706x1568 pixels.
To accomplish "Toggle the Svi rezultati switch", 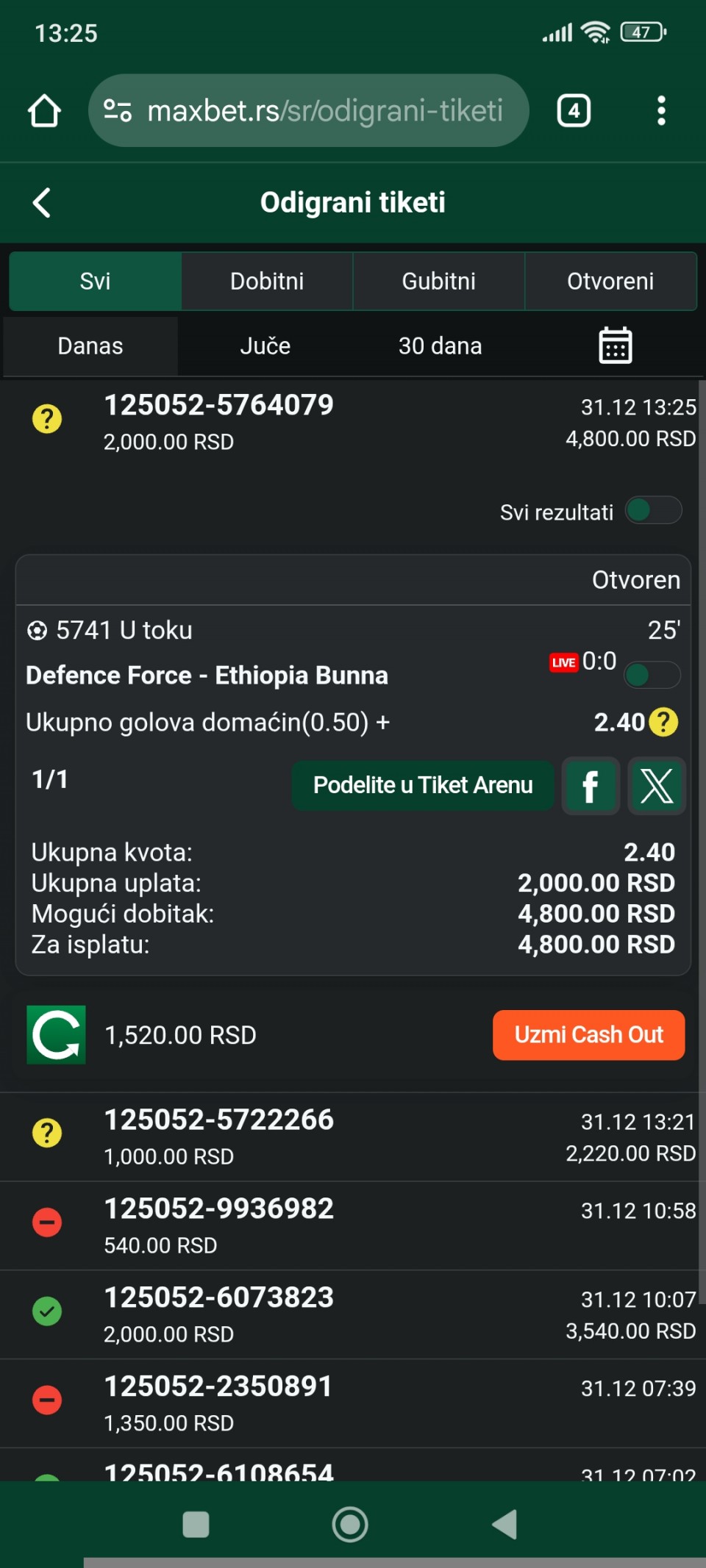I will [653, 511].
